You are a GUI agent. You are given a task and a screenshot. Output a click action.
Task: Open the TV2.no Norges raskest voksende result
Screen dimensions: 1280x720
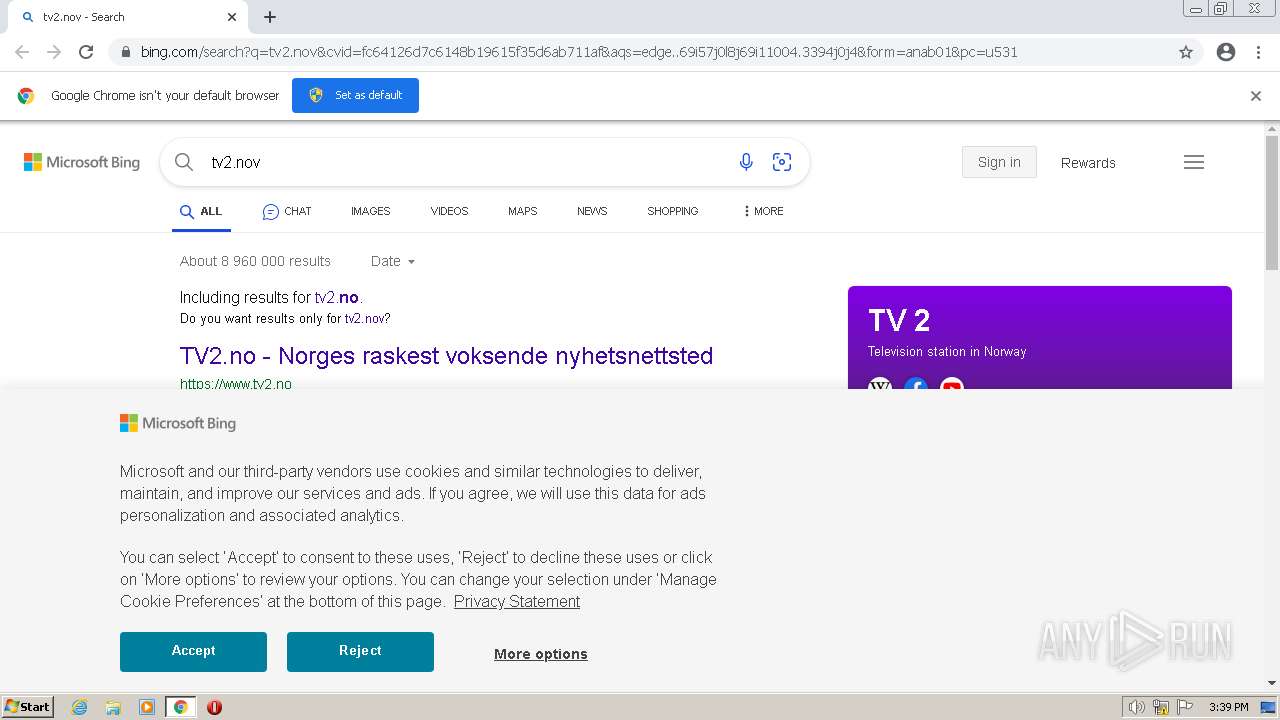[446, 355]
